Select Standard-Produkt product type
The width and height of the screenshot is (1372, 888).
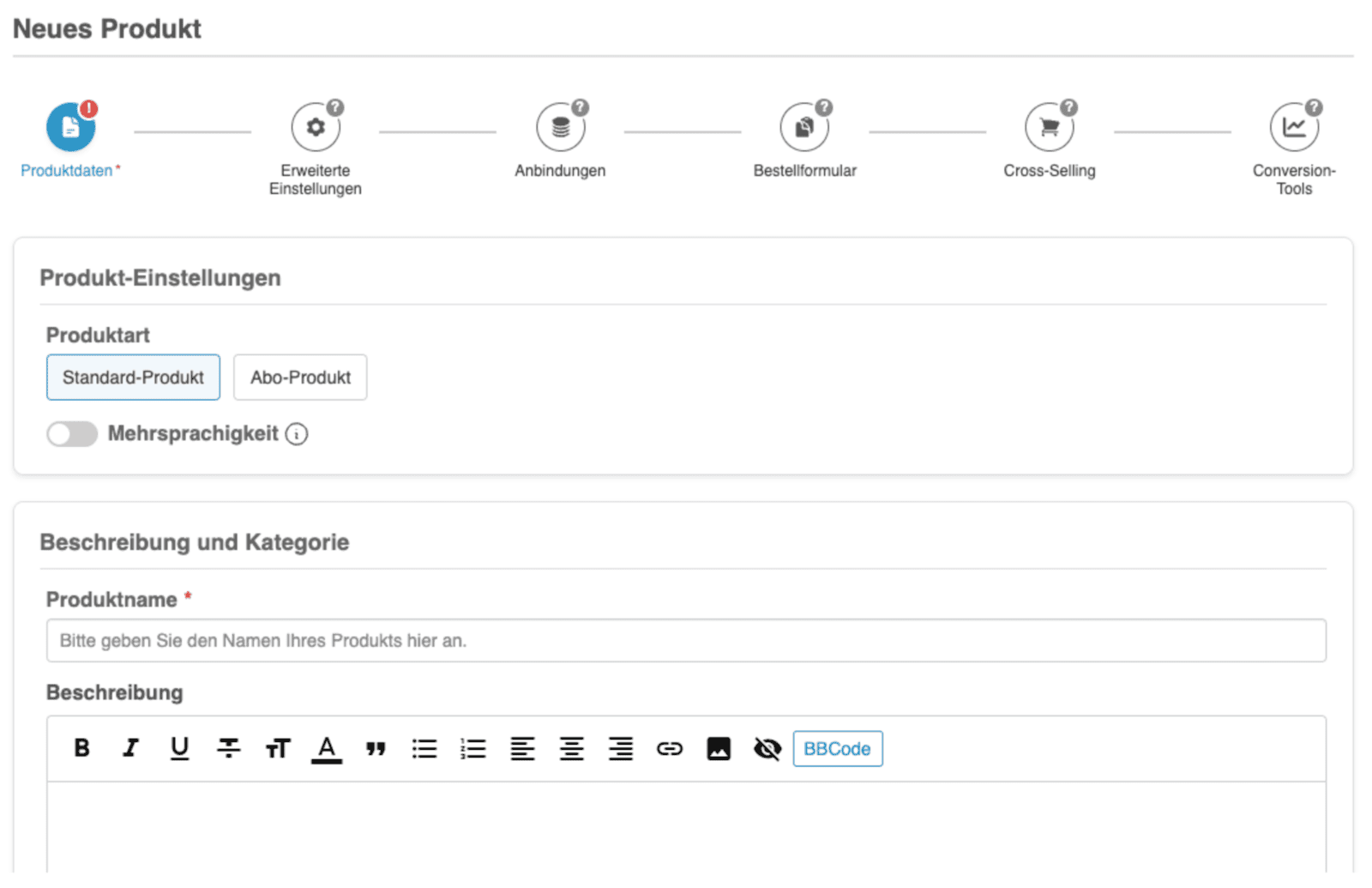click(133, 378)
